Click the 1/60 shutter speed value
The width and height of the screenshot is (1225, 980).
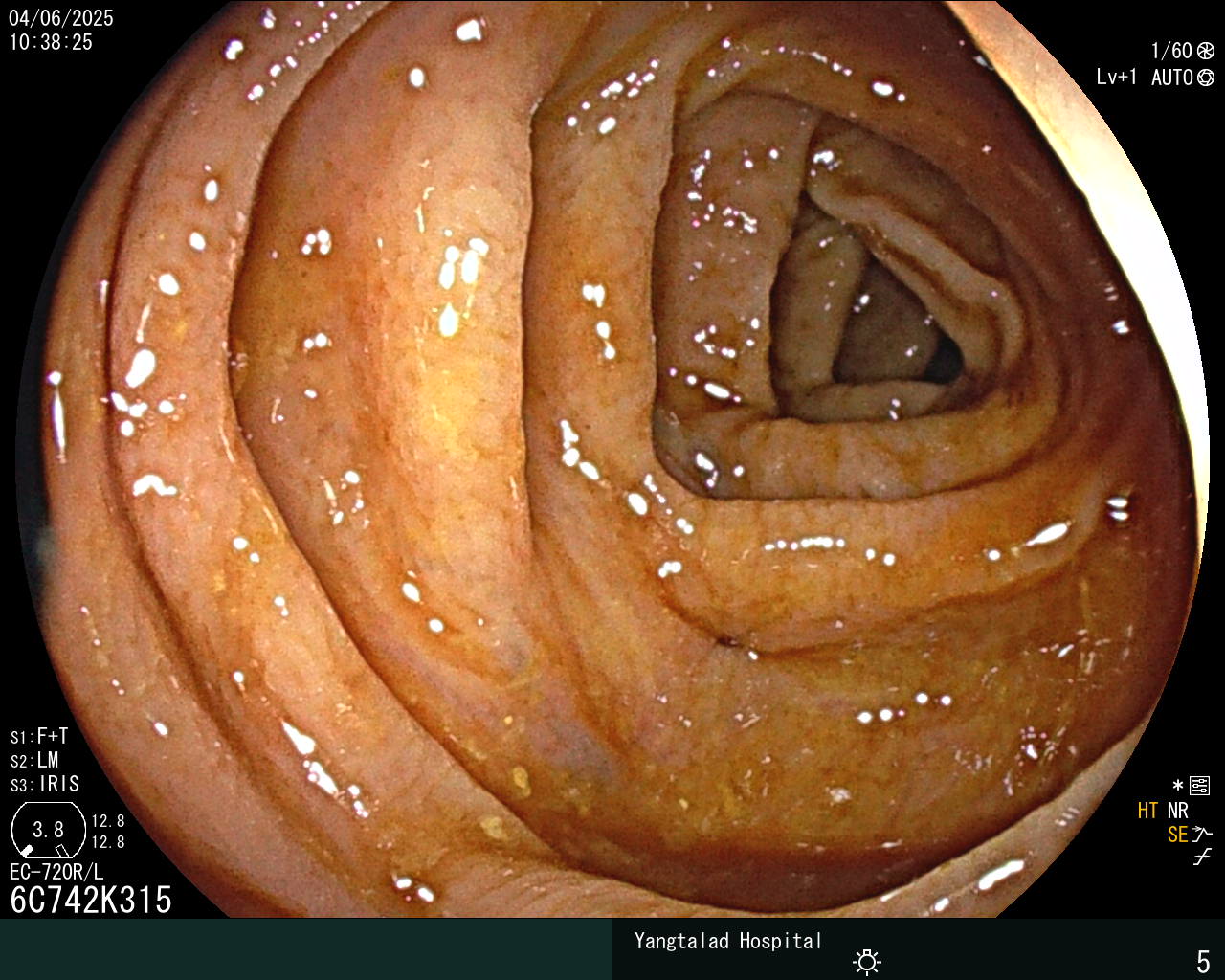(x=1171, y=51)
